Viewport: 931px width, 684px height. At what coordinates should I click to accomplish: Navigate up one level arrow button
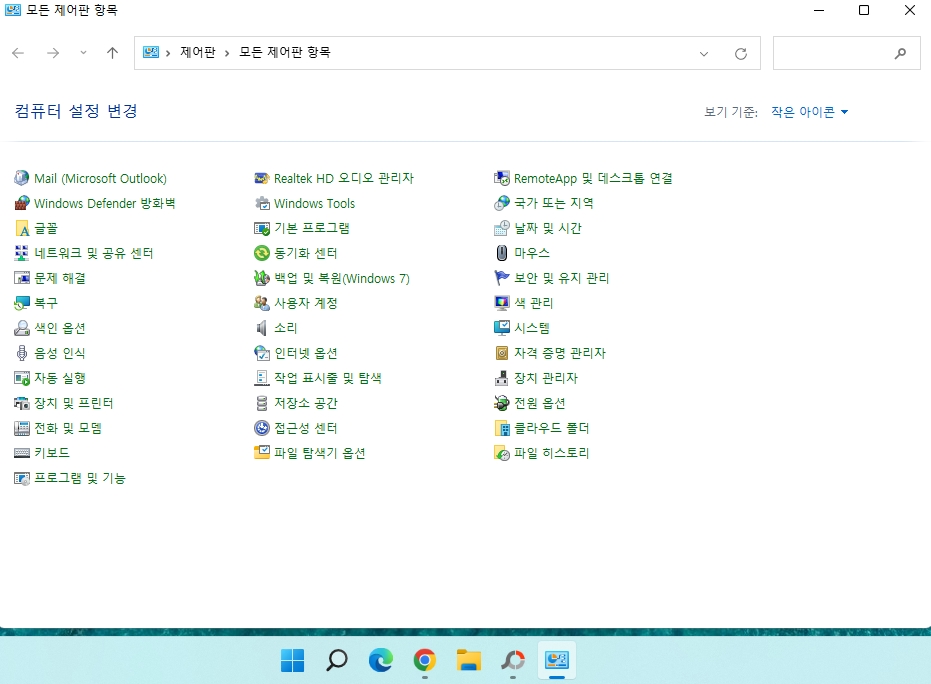(x=112, y=53)
